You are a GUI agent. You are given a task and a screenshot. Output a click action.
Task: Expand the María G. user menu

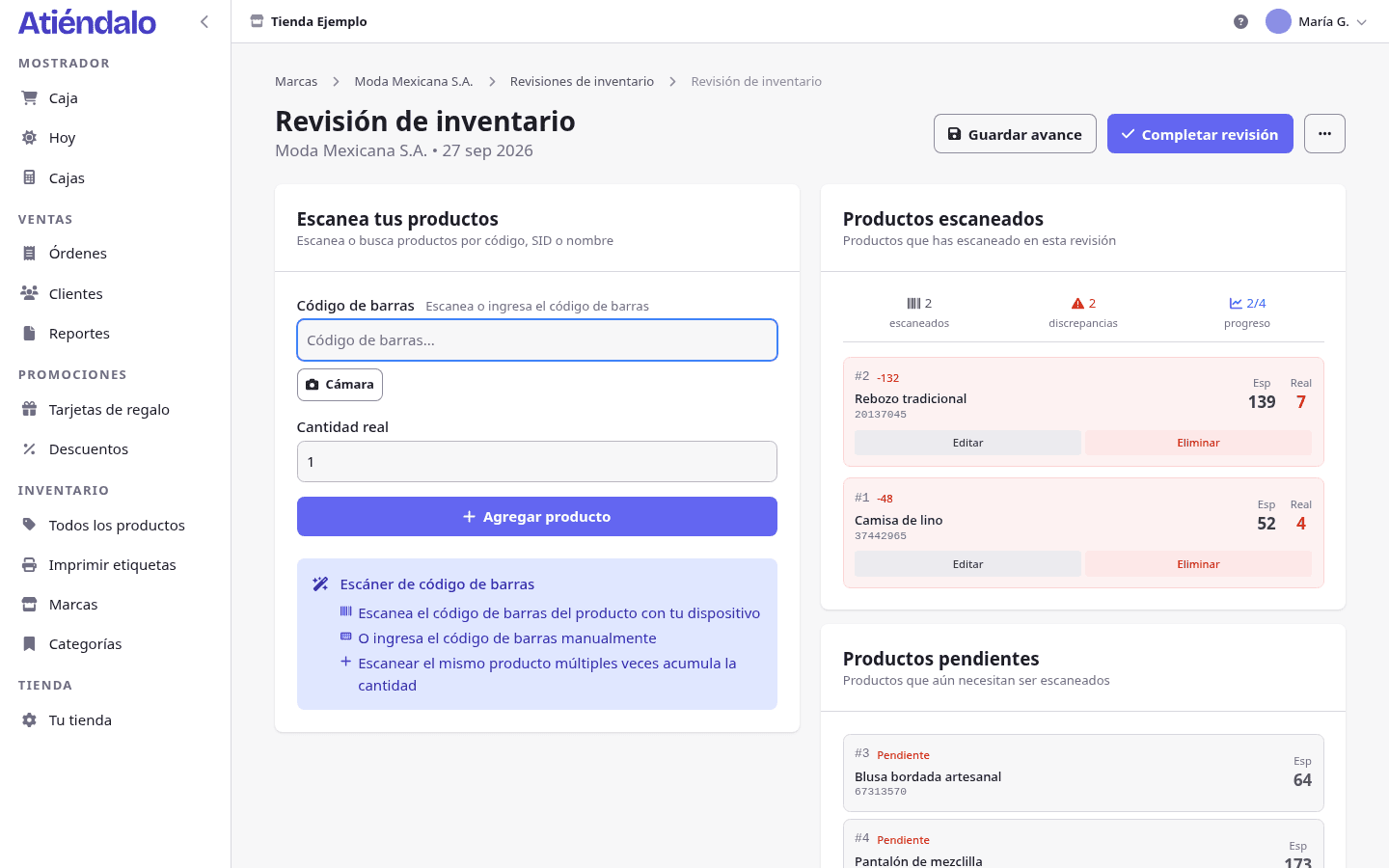tap(1317, 21)
